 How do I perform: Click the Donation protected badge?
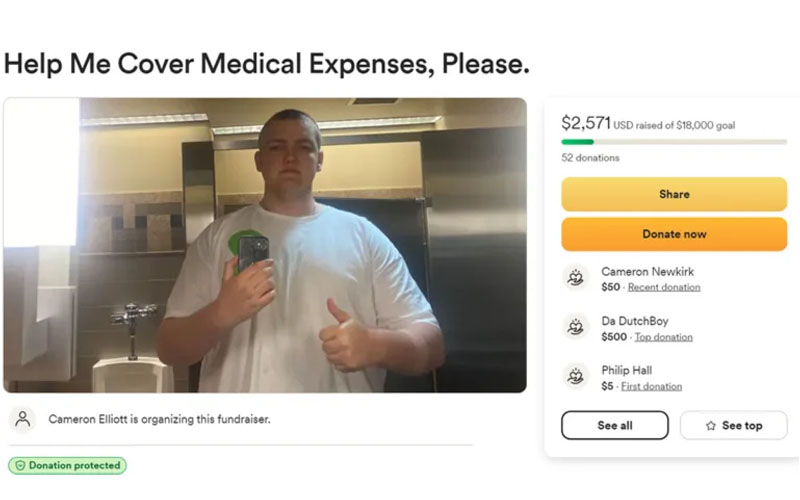67,465
